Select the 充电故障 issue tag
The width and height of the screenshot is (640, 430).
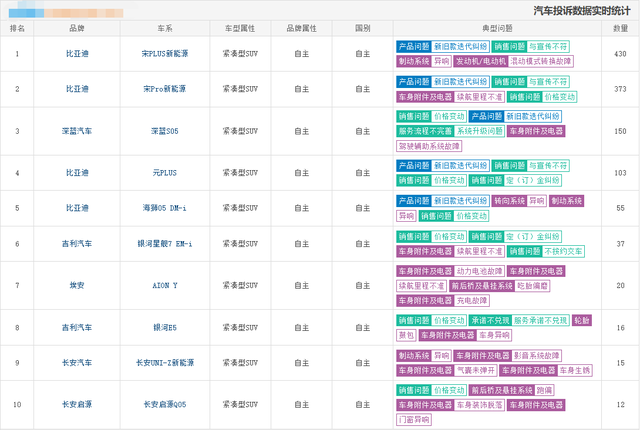(472, 301)
